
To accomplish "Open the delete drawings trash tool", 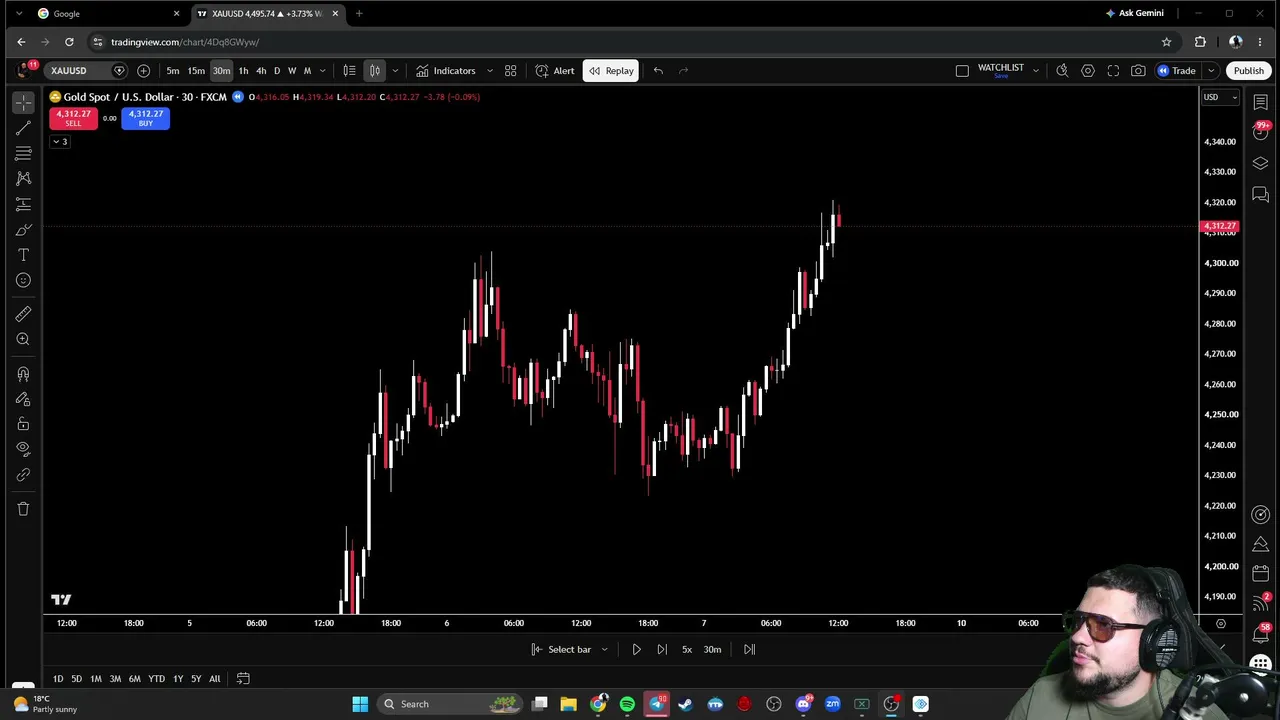I will click(x=23, y=509).
